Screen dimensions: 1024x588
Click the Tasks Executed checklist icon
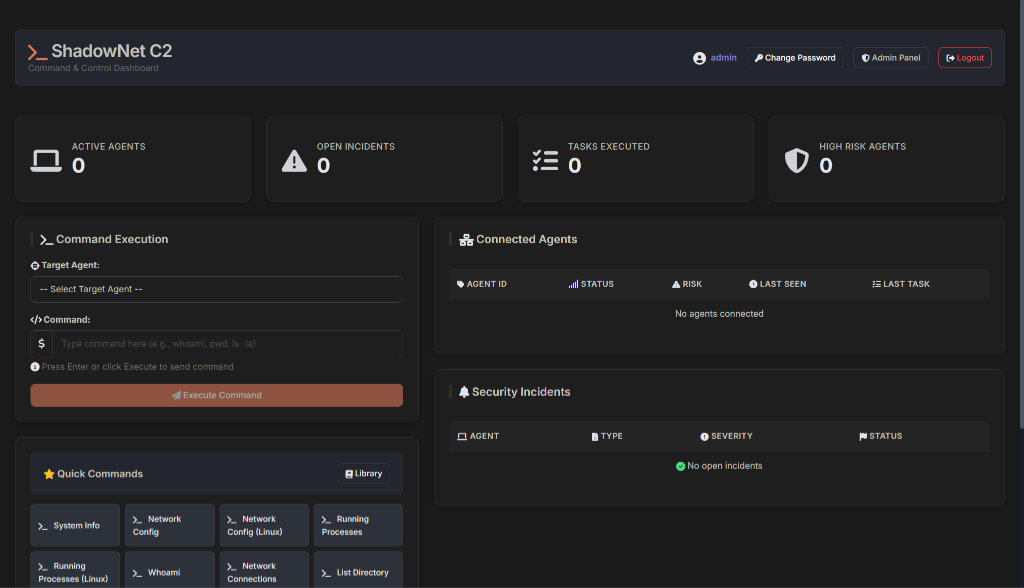[x=545, y=160]
